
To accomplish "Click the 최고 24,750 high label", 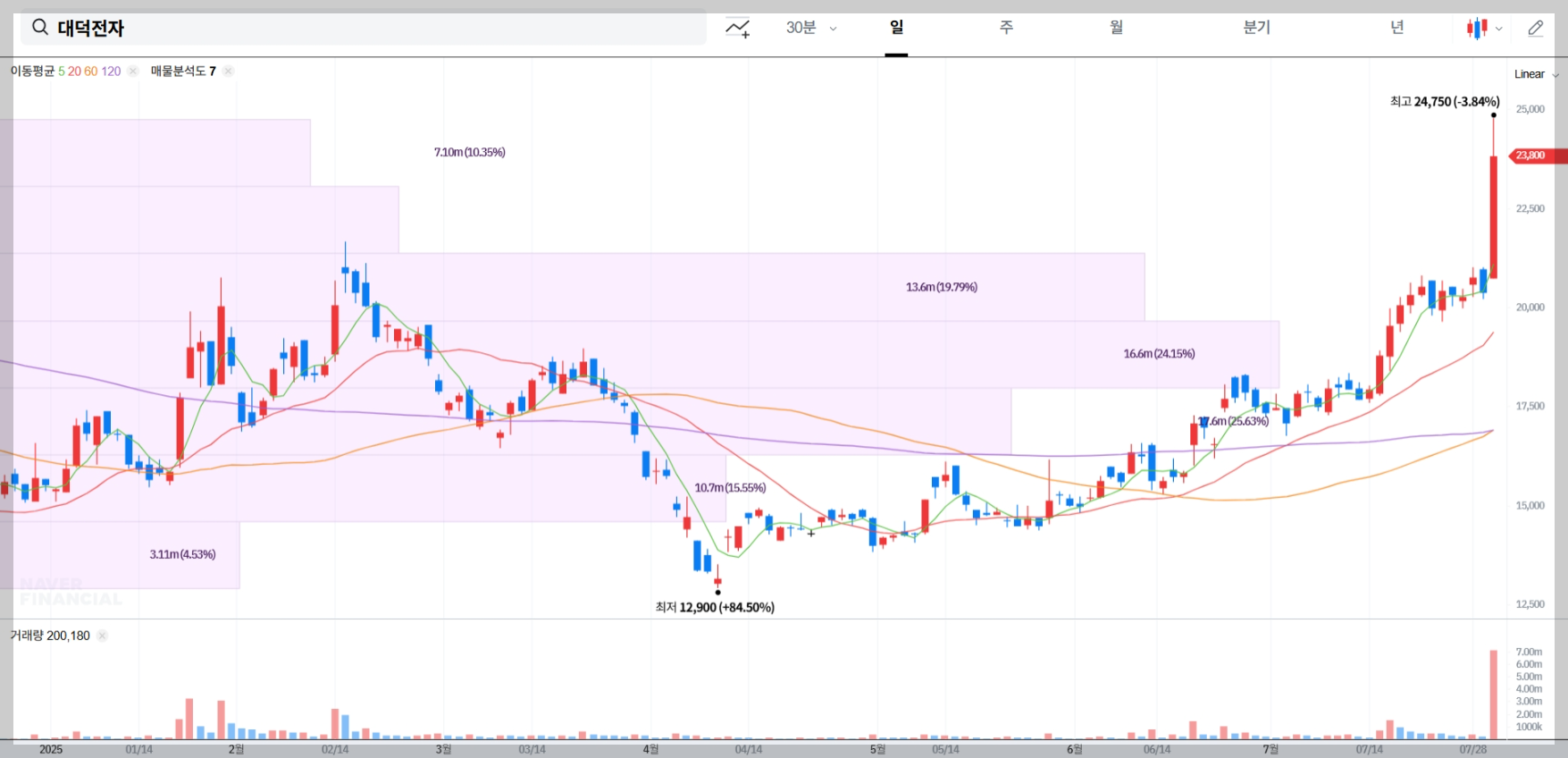I will 1445,102.
